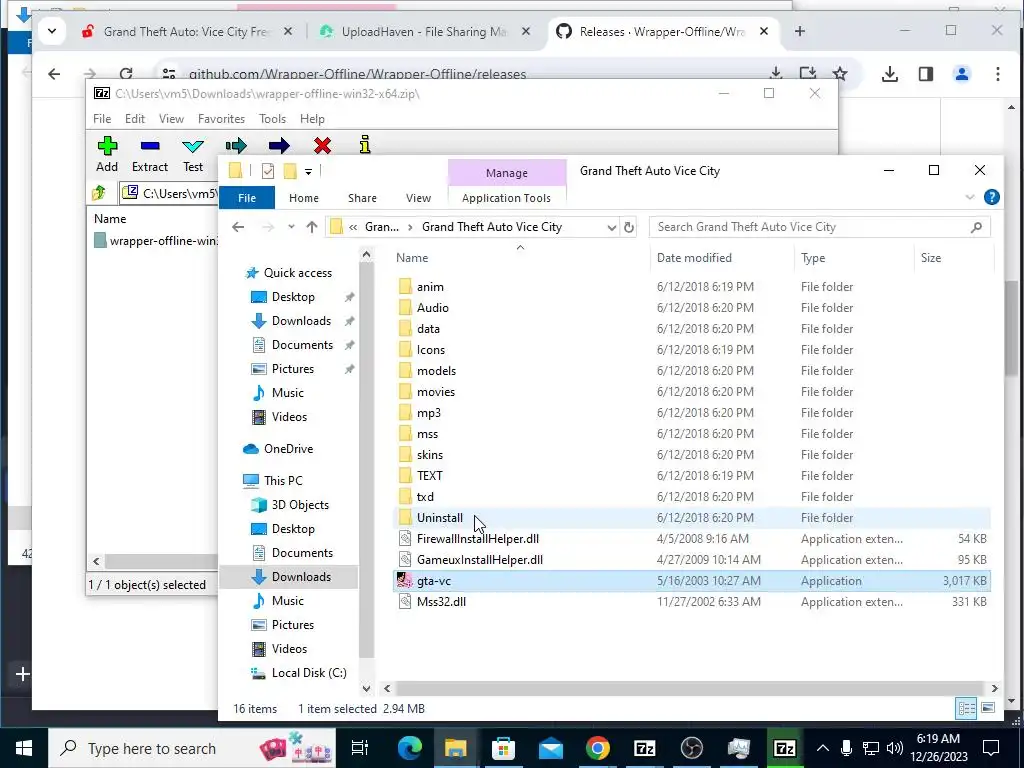
Task: Click the 7-Zip up-folder icon
Action: click(x=99, y=193)
